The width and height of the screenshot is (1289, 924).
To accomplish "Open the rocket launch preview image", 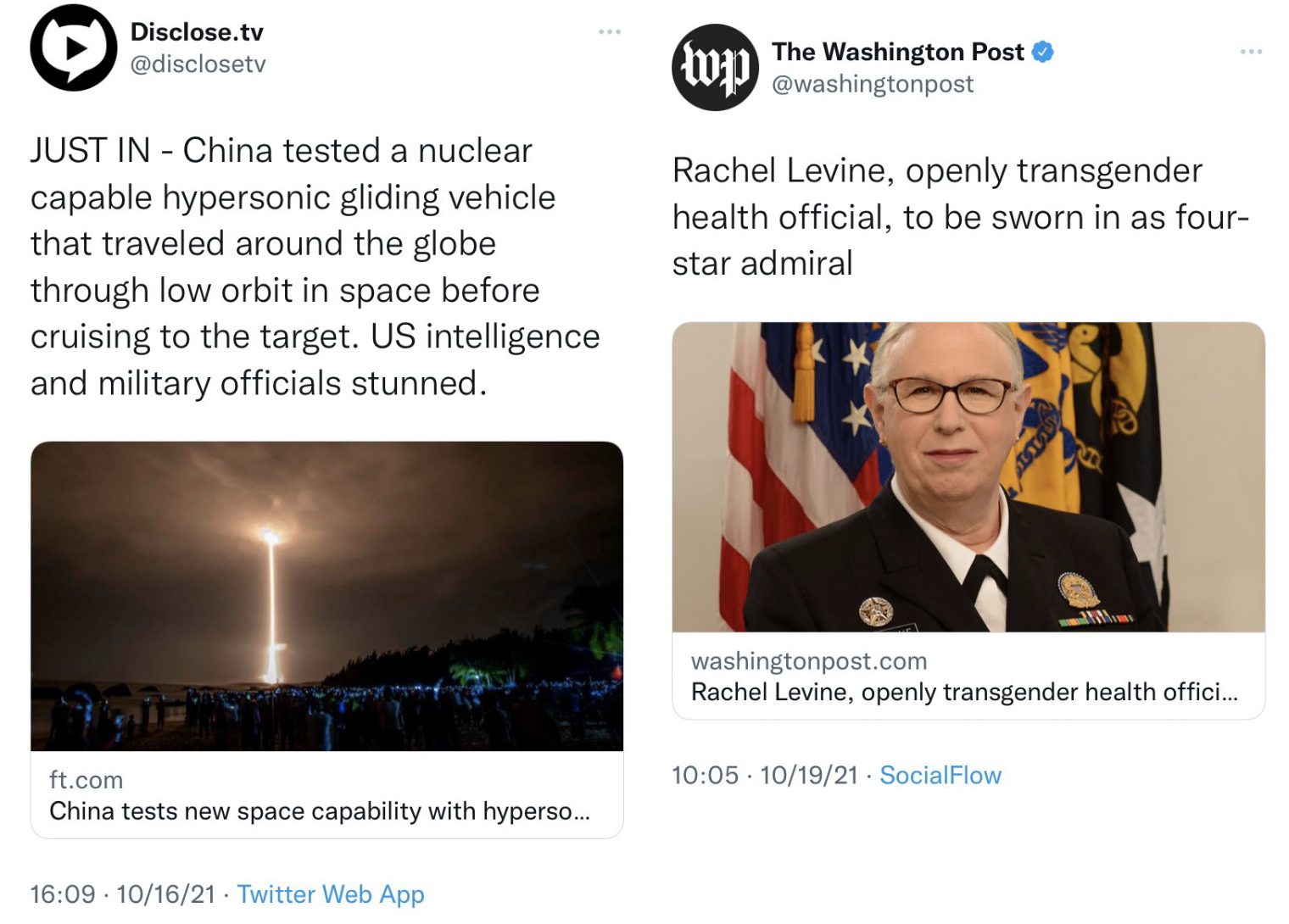I will pos(326,596).
